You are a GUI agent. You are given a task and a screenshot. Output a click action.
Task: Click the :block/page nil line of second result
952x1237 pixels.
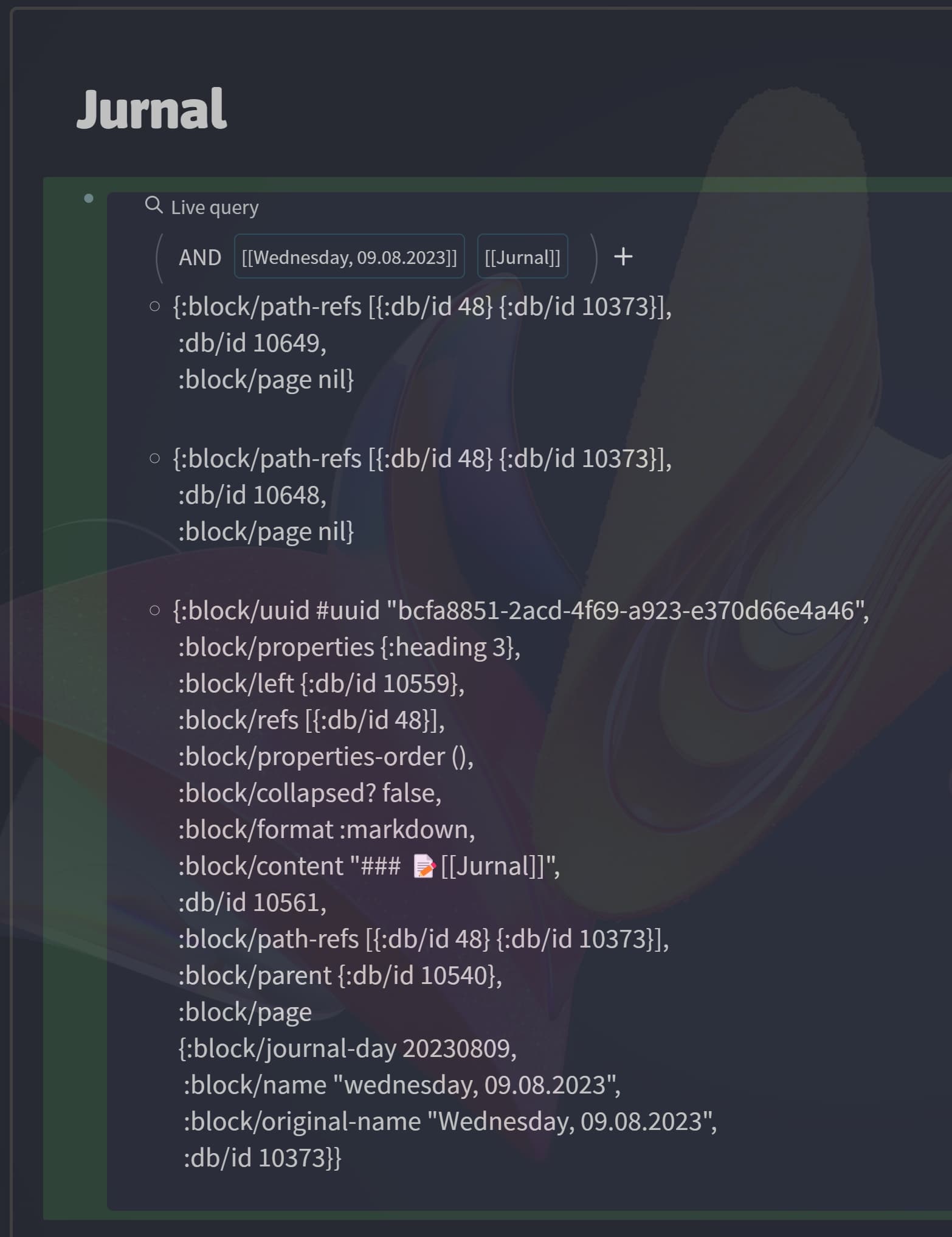[266, 532]
